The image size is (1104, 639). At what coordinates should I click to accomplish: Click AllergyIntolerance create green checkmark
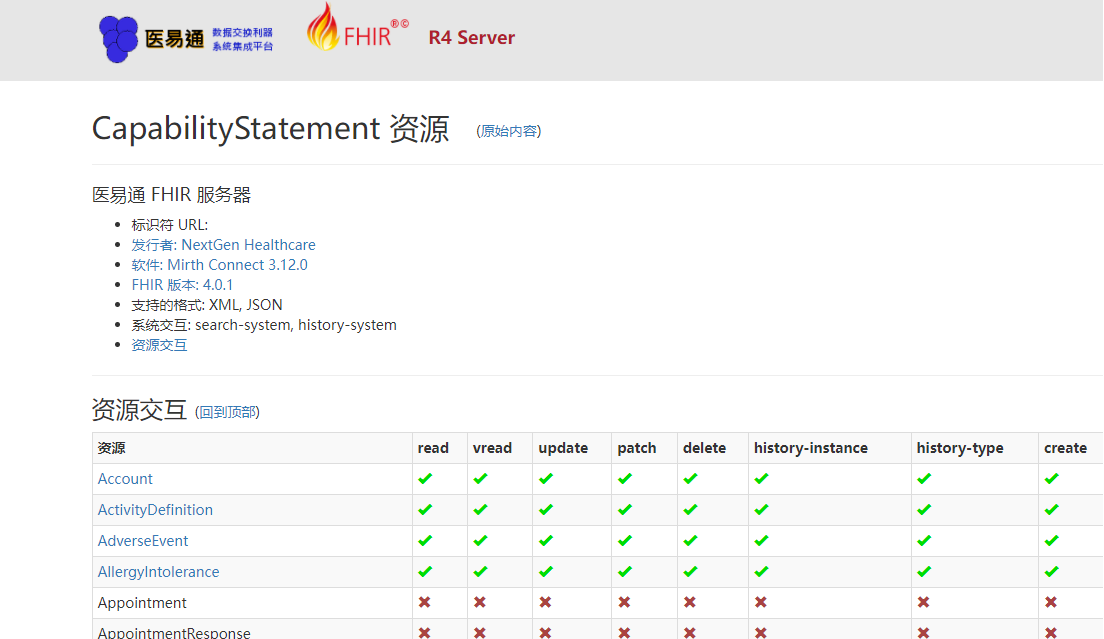point(1051,572)
